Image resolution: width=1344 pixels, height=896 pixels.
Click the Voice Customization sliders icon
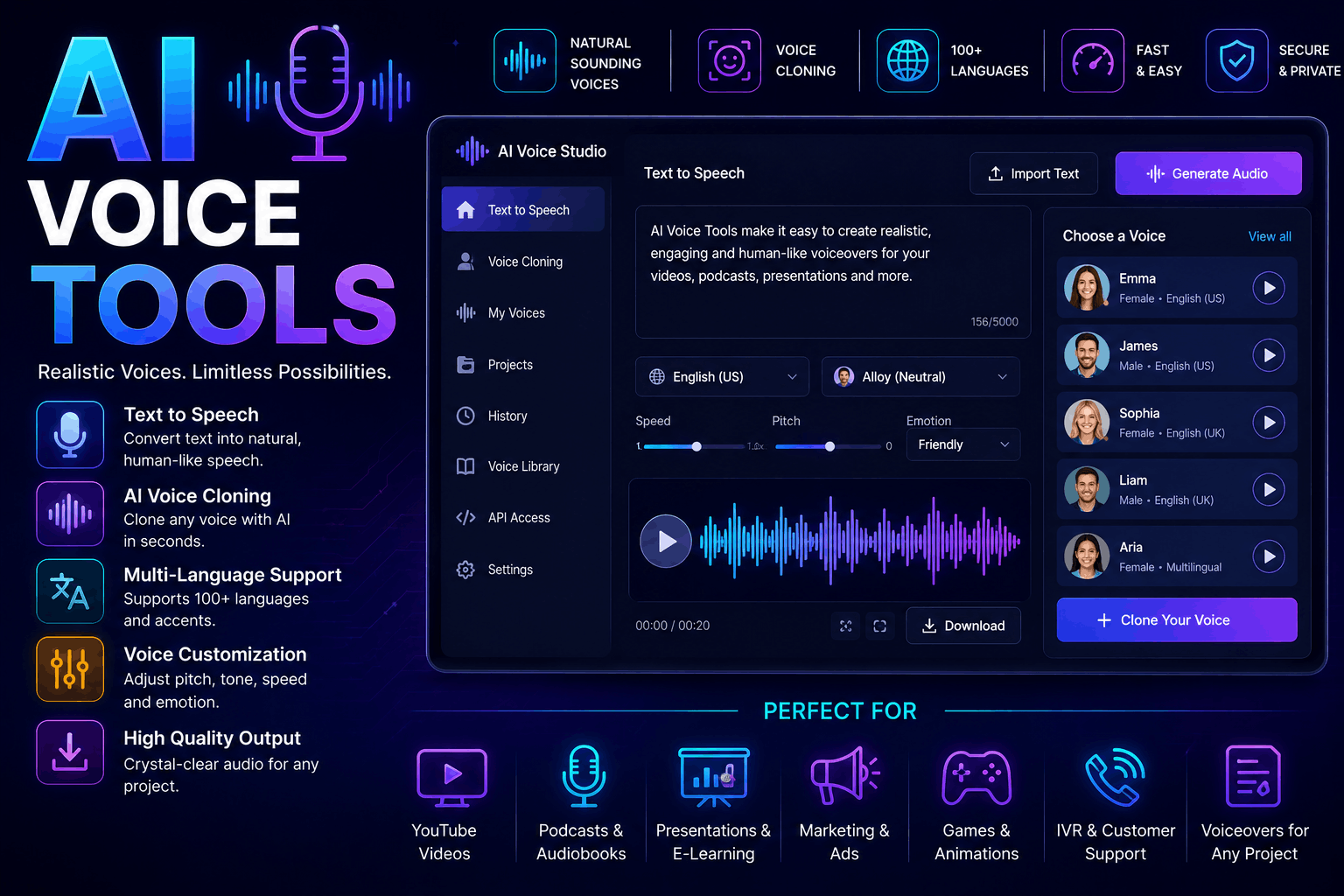pos(70,668)
